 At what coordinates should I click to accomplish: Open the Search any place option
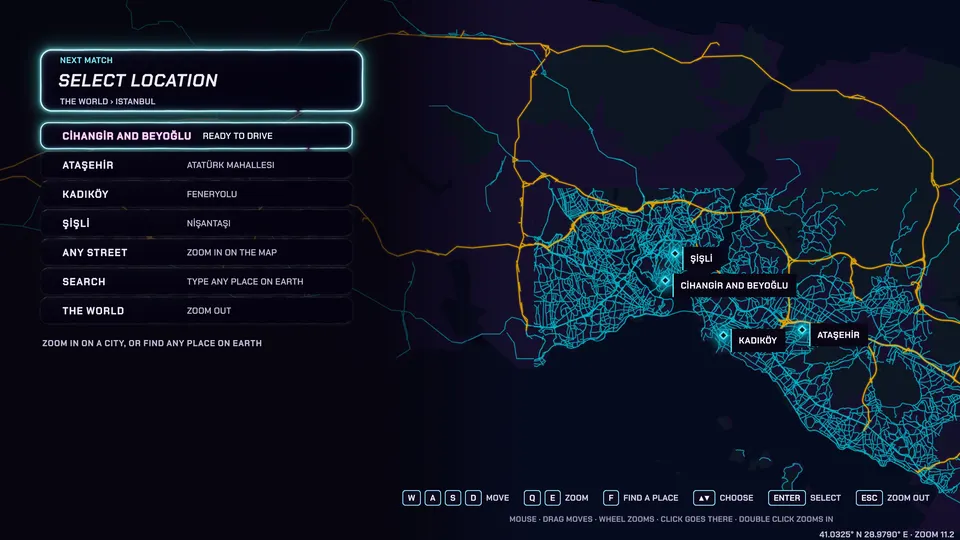pos(197,282)
